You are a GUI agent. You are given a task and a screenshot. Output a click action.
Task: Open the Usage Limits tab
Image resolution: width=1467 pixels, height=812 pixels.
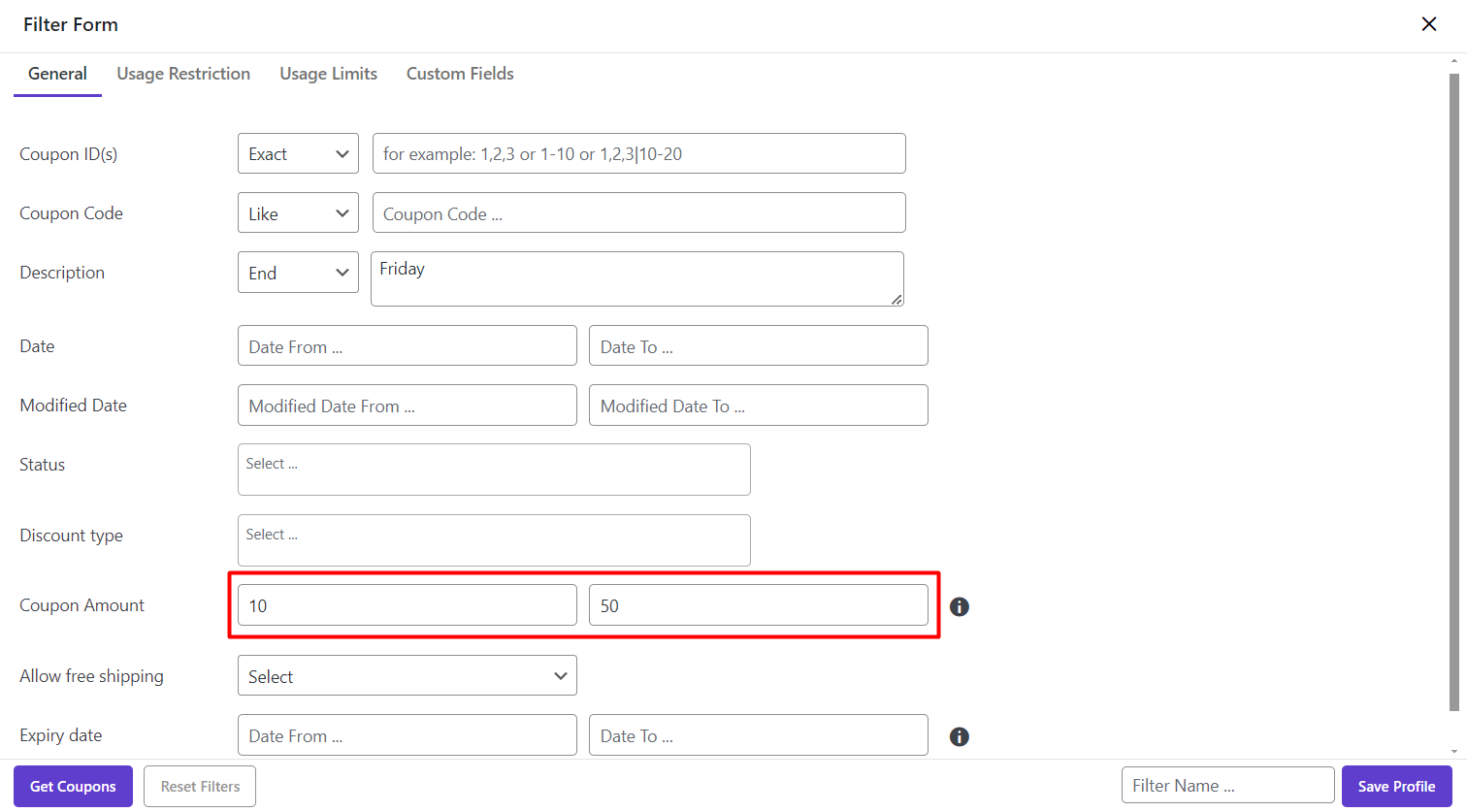click(x=328, y=74)
